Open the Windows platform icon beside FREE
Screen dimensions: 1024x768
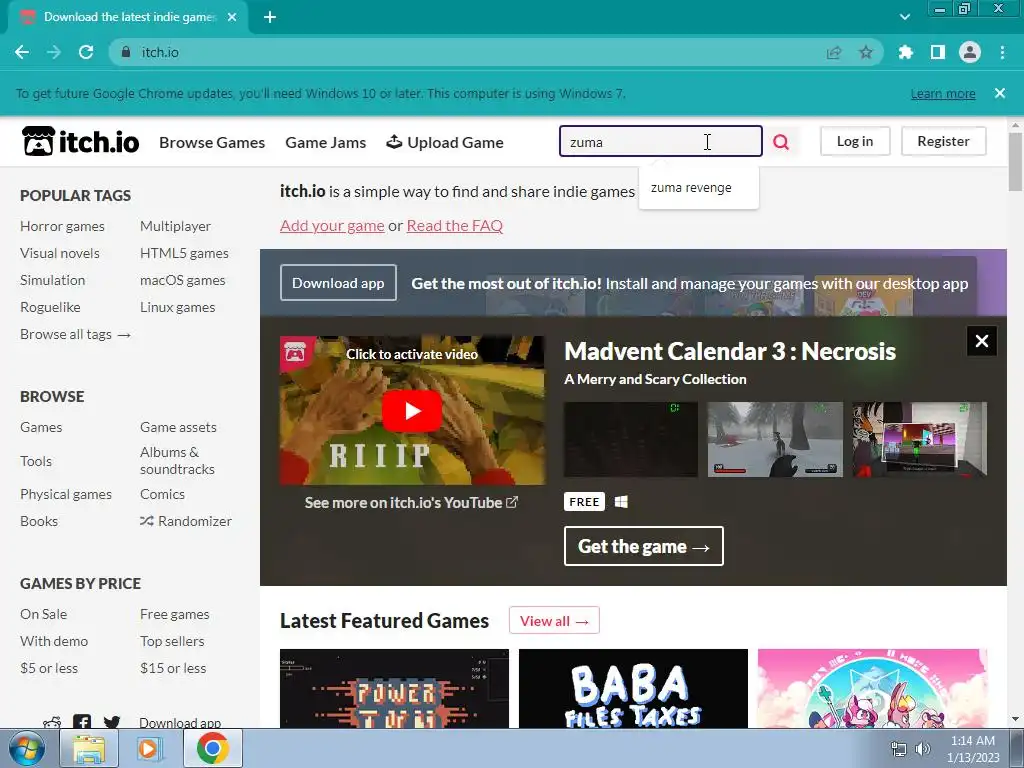[x=621, y=502]
